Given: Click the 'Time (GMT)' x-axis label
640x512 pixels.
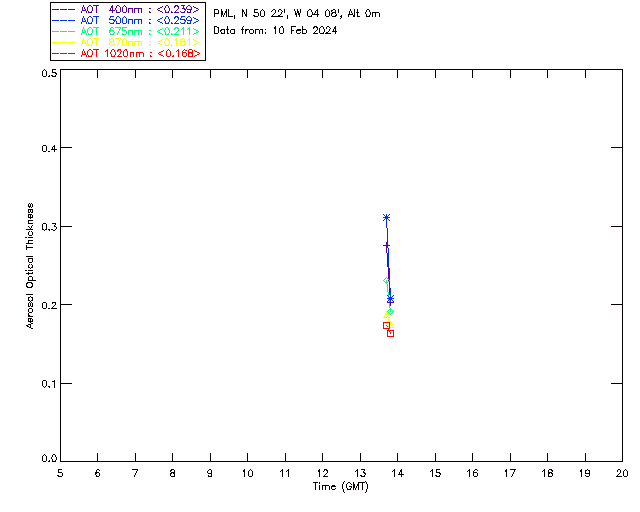Looking at the screenshot, I should [340, 487].
